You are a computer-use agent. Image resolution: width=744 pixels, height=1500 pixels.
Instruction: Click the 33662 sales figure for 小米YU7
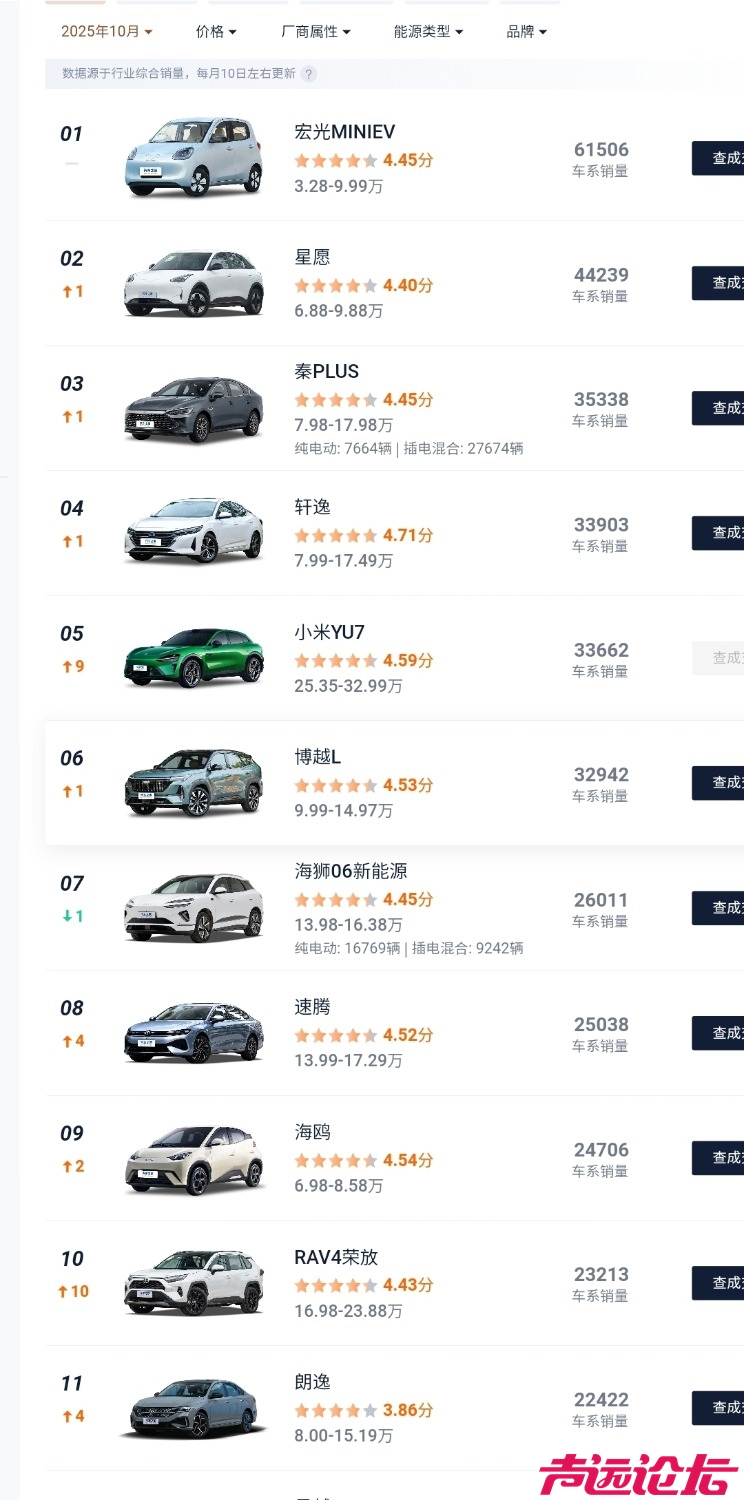tap(601, 650)
